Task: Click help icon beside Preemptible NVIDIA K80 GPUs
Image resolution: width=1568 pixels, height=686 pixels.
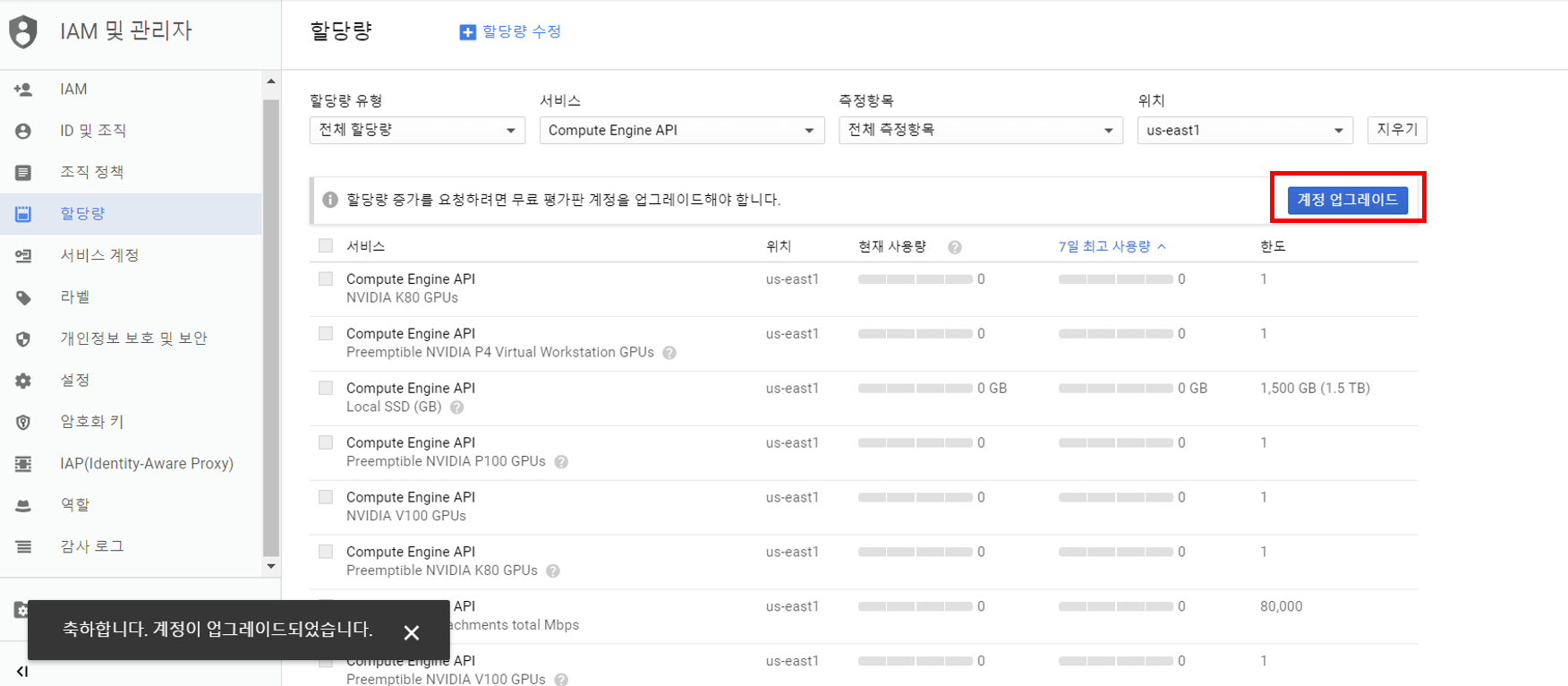Action: tap(553, 571)
